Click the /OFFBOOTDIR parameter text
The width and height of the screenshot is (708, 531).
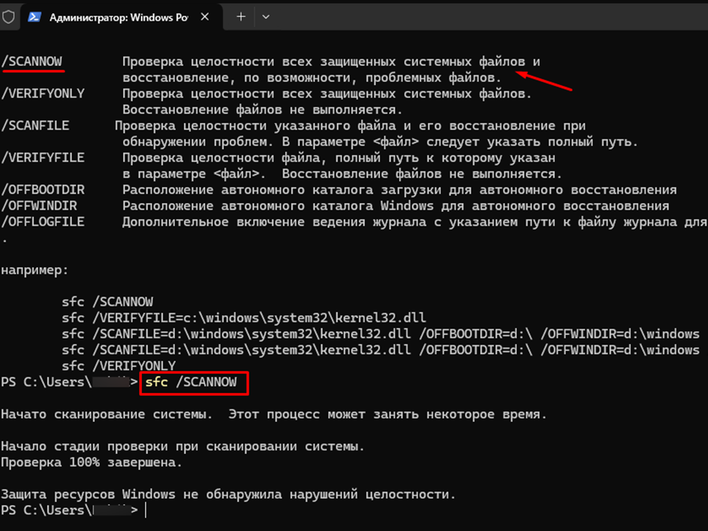pos(43,190)
